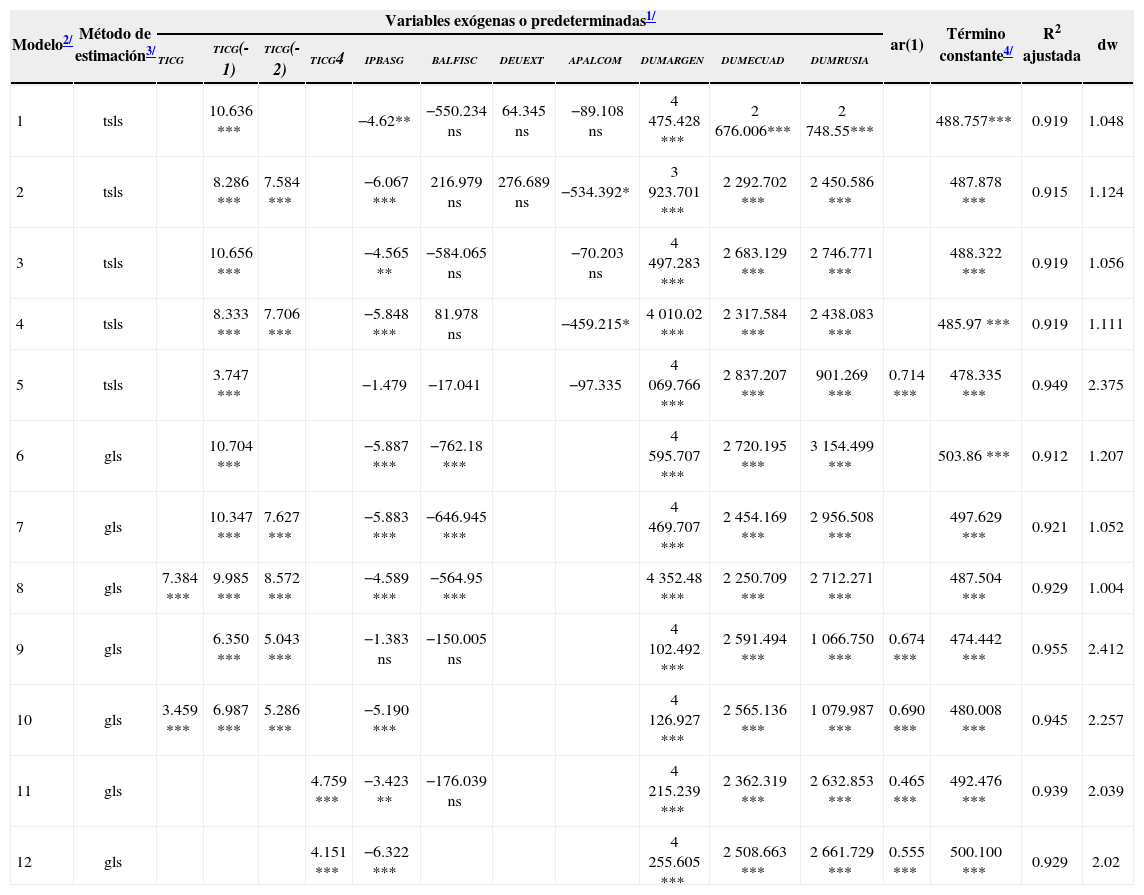Follow footnote 4 link after Término constante
The height and width of the screenshot is (895, 1144).
1008,51
